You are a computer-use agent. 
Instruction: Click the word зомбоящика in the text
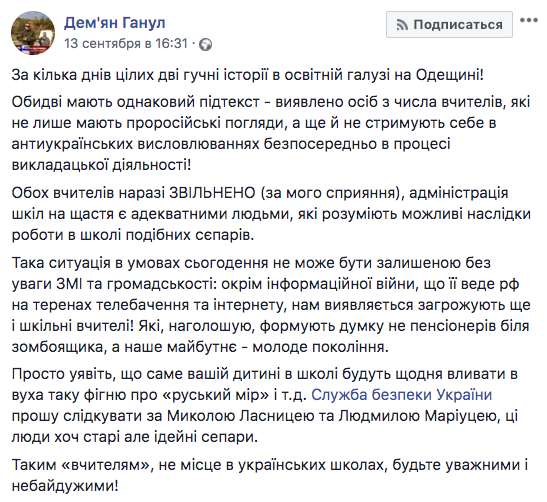pyautogui.click(x=59, y=347)
